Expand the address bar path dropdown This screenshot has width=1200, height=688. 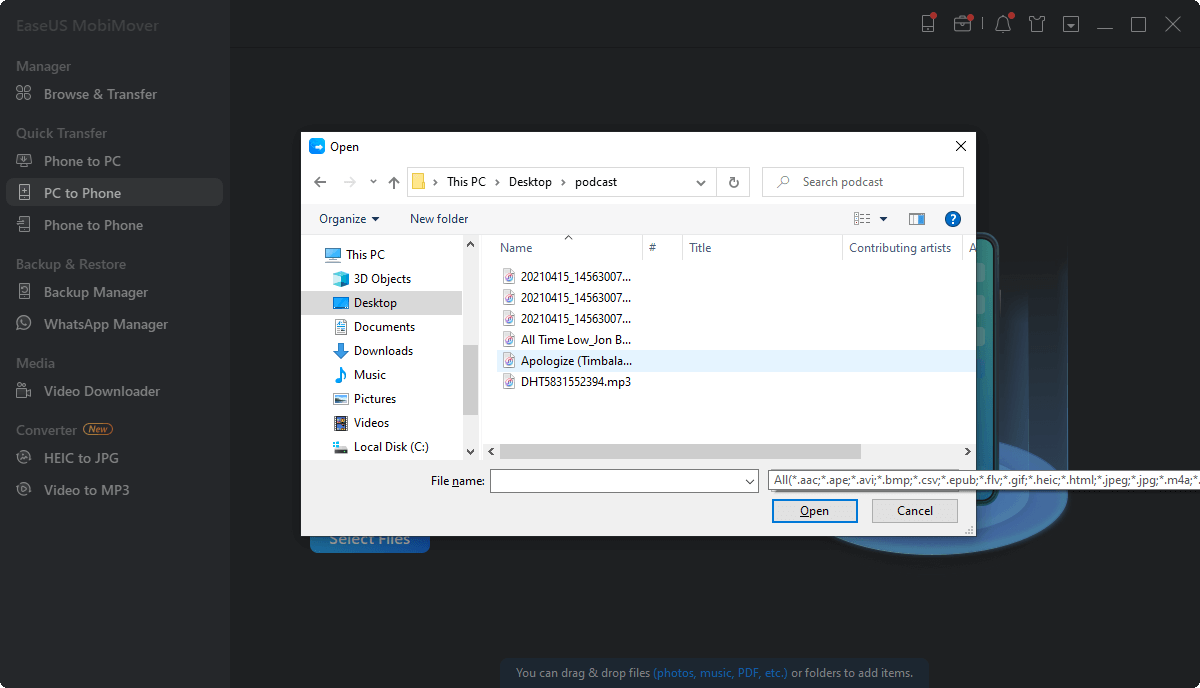700,182
